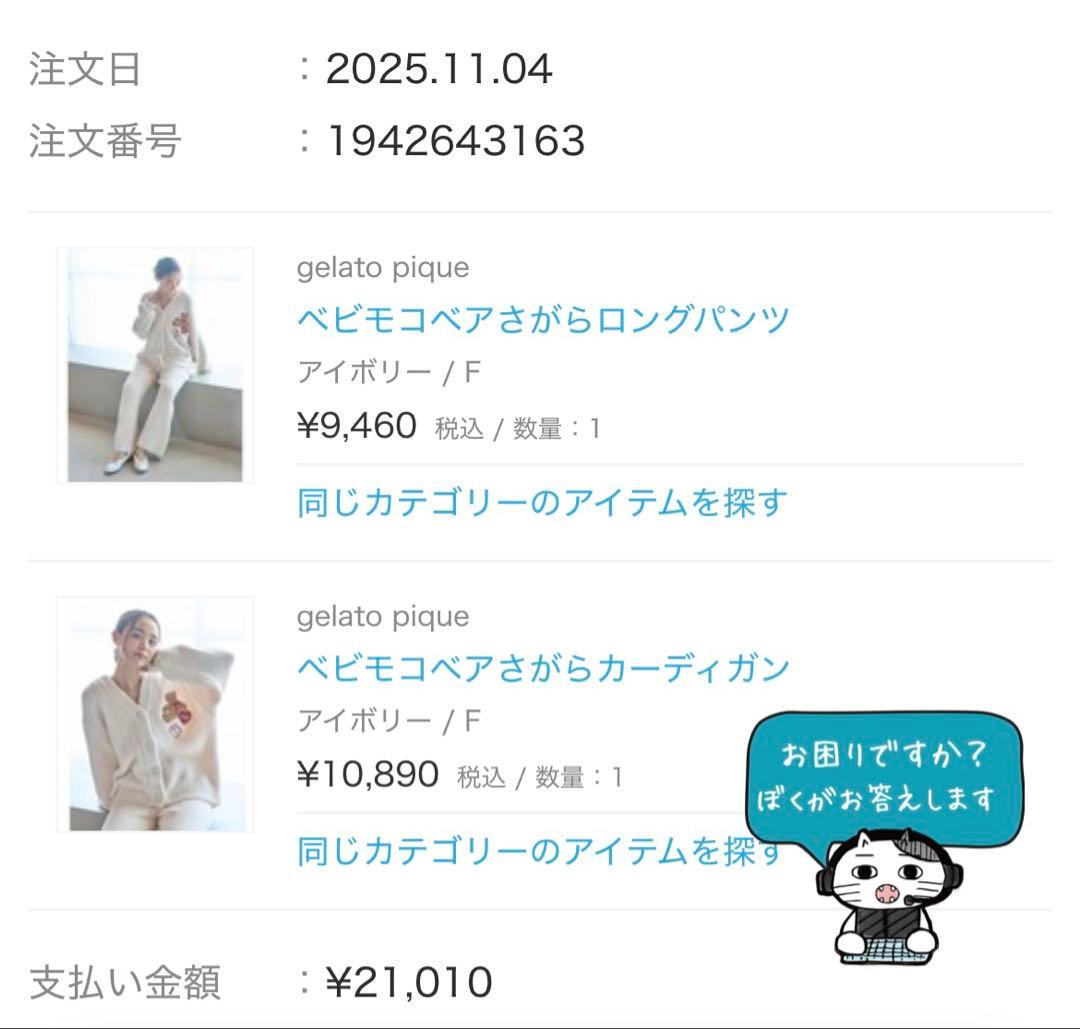This screenshot has height=1029, width=1080.
Task: Open ベビモコベアさがらカーディガン product link
Action: click(x=543, y=668)
